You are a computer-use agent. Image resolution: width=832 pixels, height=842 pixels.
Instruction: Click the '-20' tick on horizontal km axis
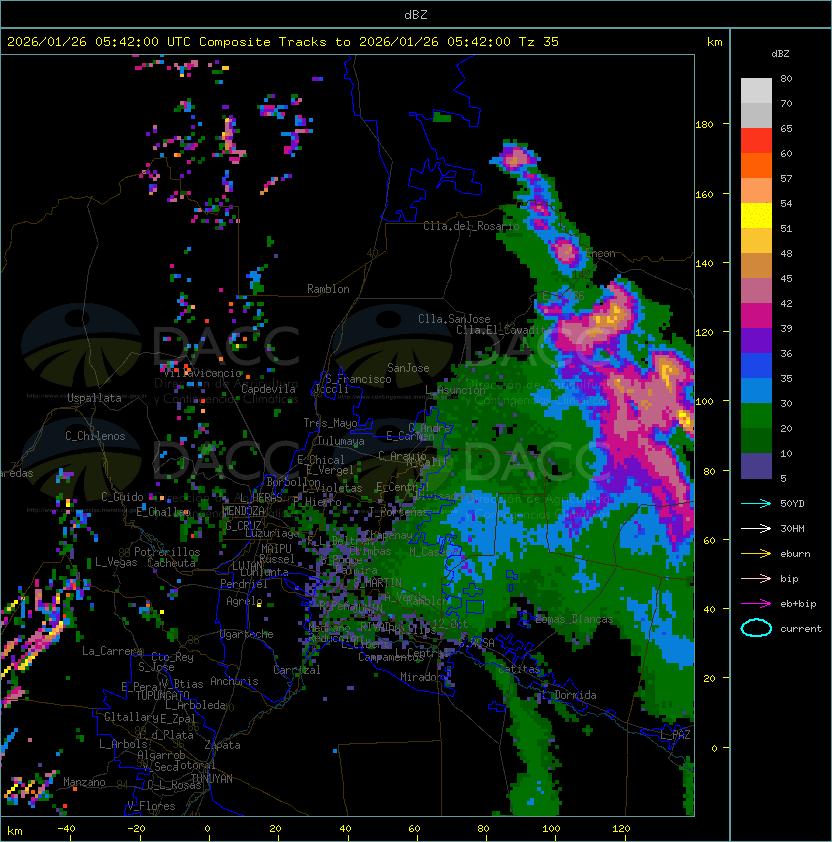[136, 829]
